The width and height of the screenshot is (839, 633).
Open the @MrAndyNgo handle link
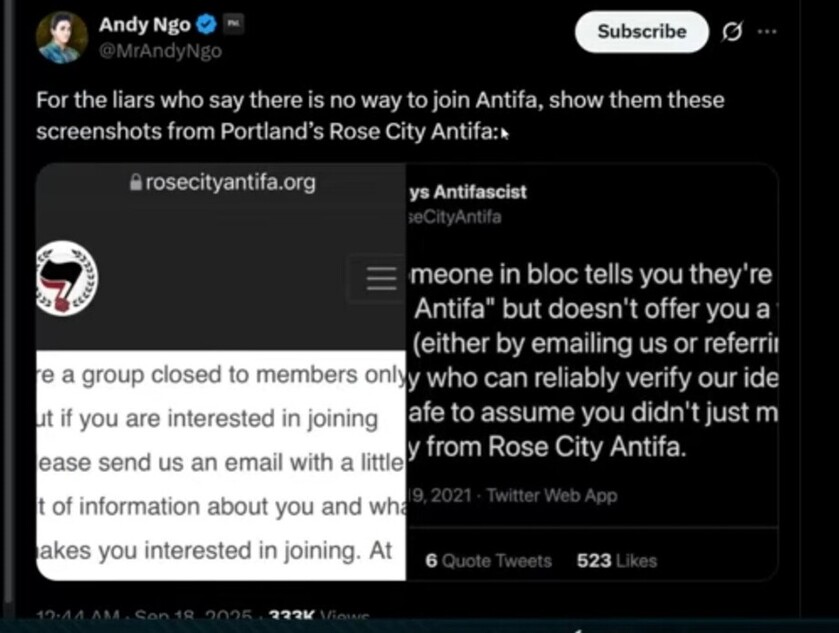tap(159, 50)
